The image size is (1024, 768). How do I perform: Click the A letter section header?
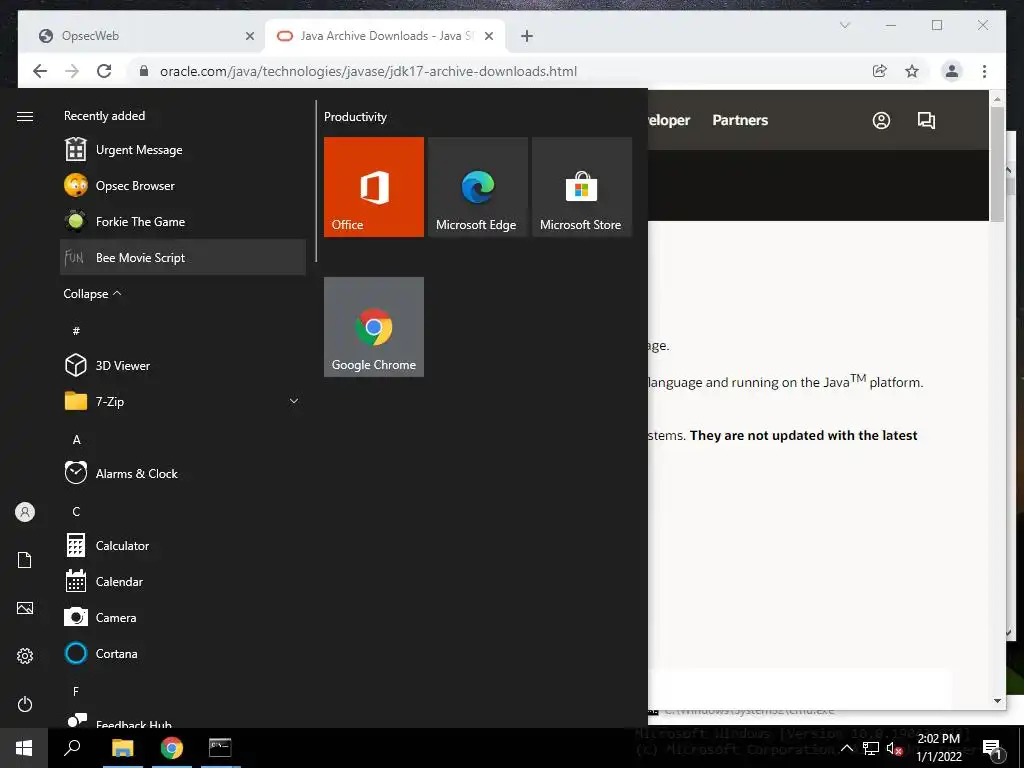pyautogui.click(x=76, y=440)
